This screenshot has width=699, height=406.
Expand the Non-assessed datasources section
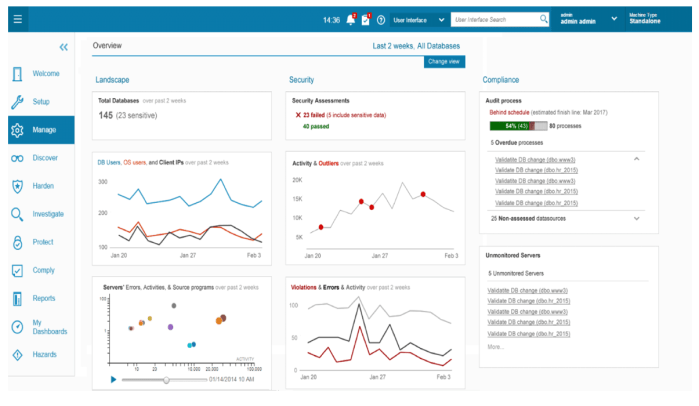pos(637,217)
